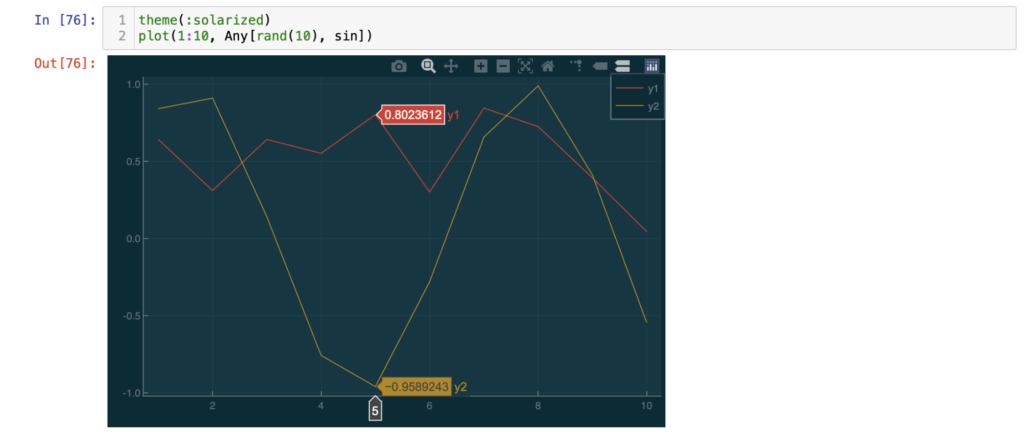Toggle y1 series in the legend
Screen dimensions: 1024x442
(x=637, y=88)
